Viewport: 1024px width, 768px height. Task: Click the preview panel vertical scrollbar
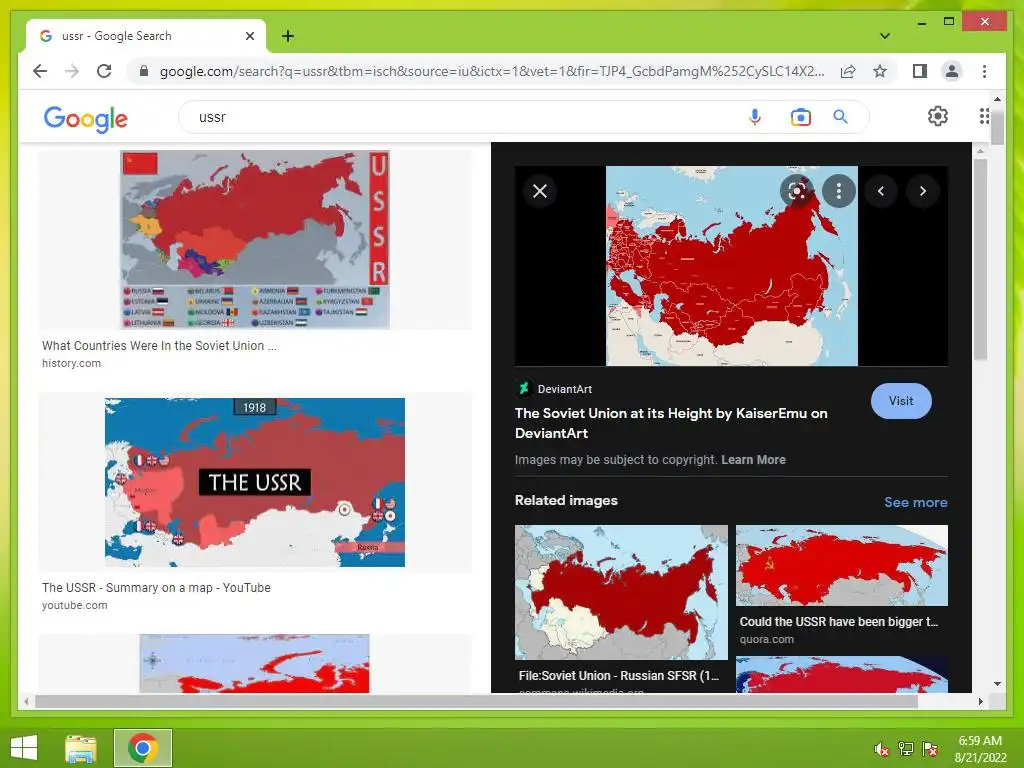[980, 258]
